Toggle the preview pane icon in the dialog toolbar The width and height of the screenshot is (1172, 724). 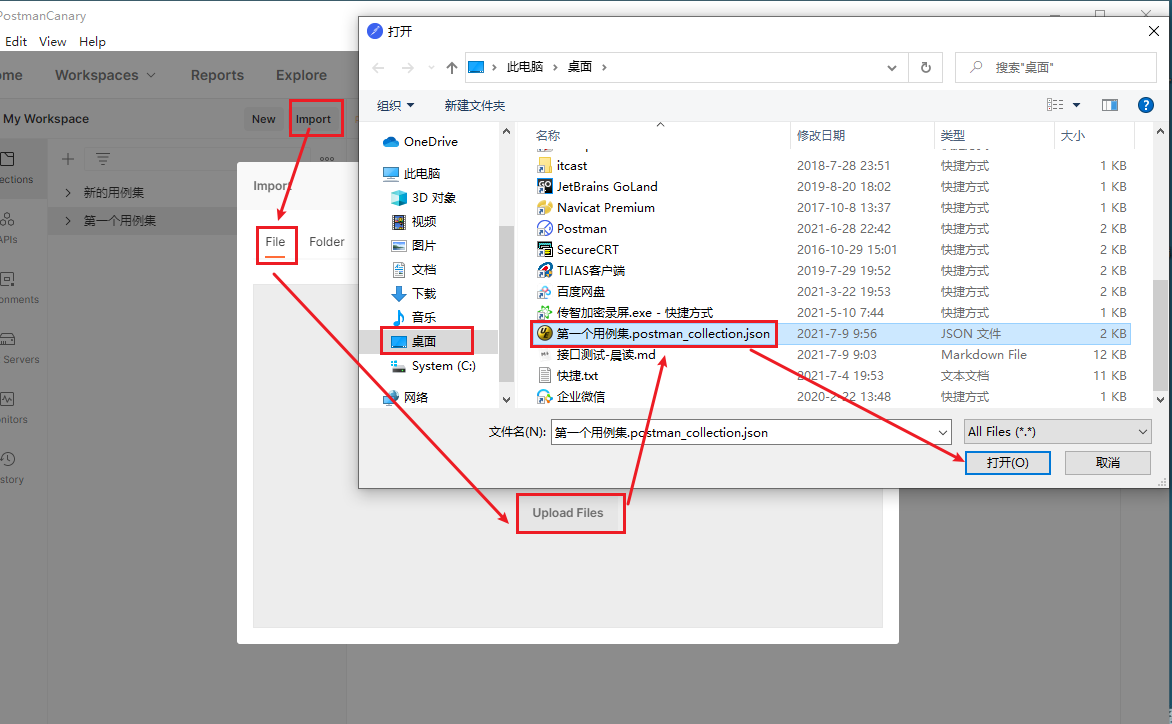point(1111,104)
